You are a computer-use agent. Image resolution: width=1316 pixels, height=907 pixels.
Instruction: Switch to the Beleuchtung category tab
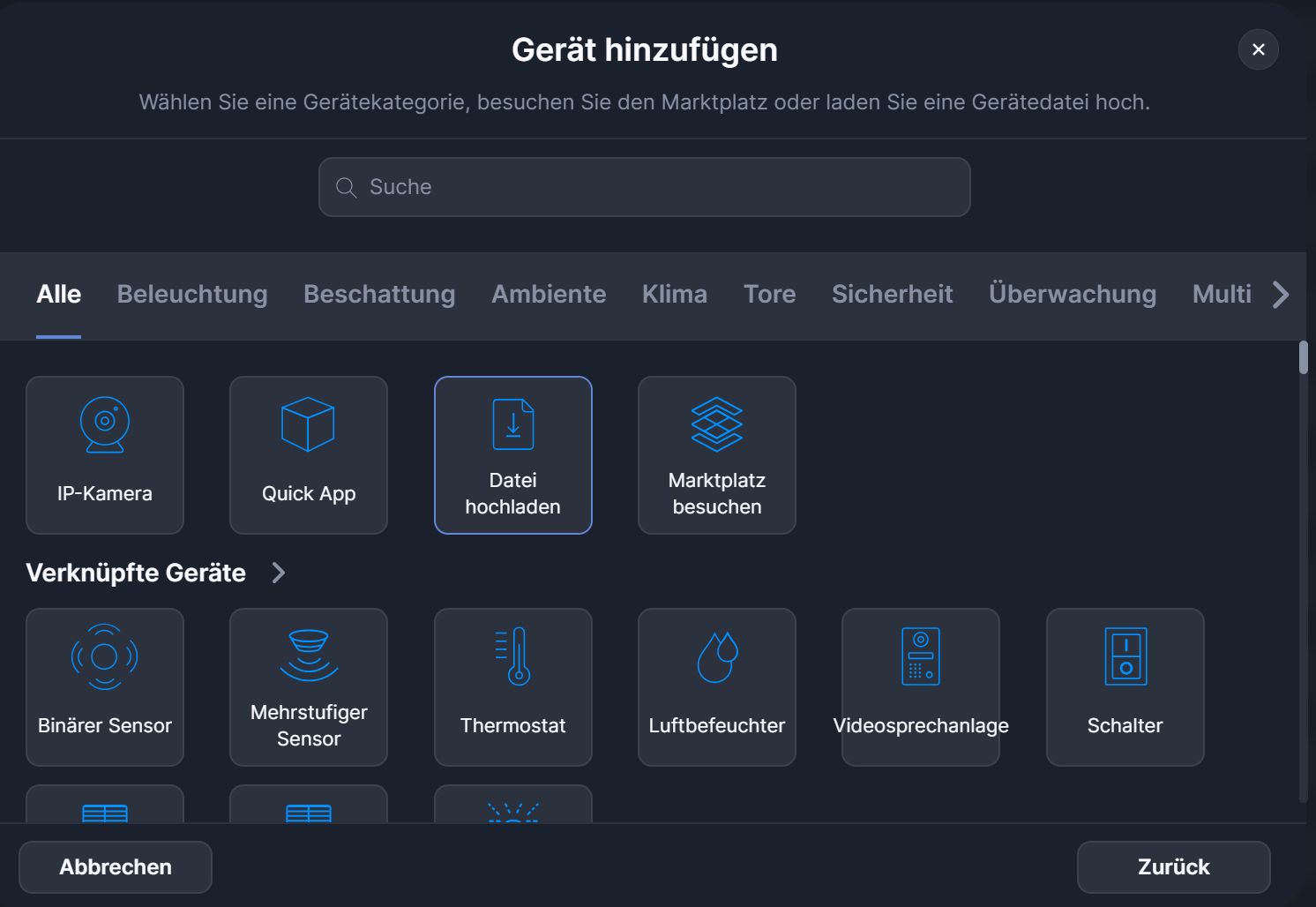click(192, 294)
